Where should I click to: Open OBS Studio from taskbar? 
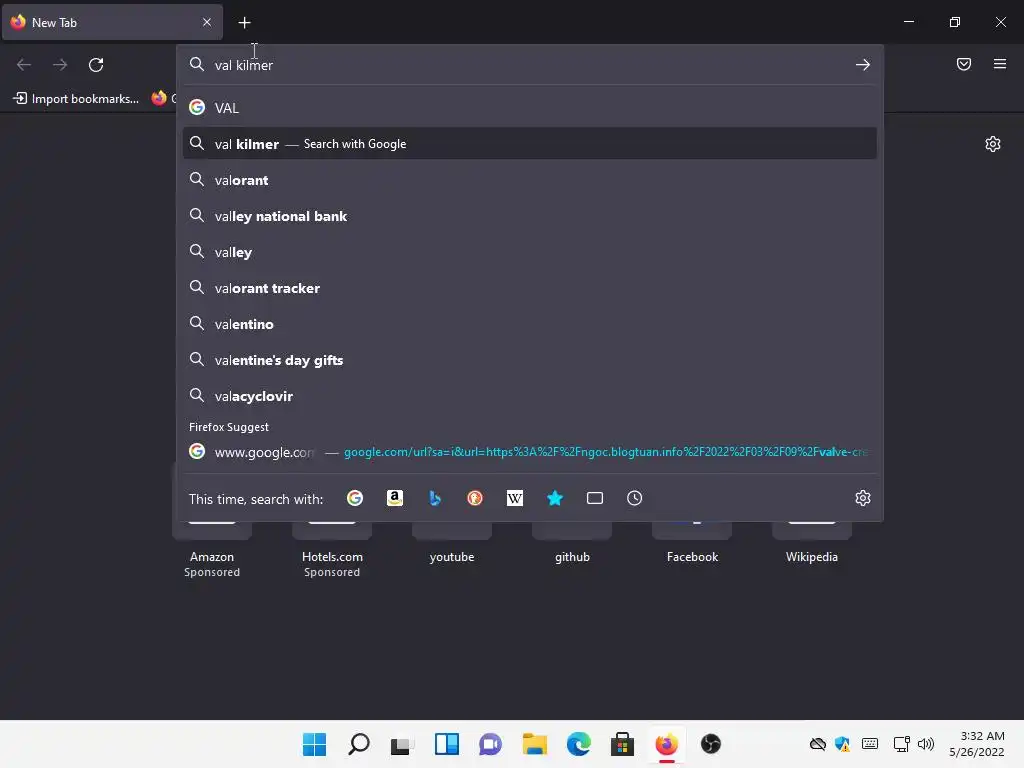coord(711,744)
